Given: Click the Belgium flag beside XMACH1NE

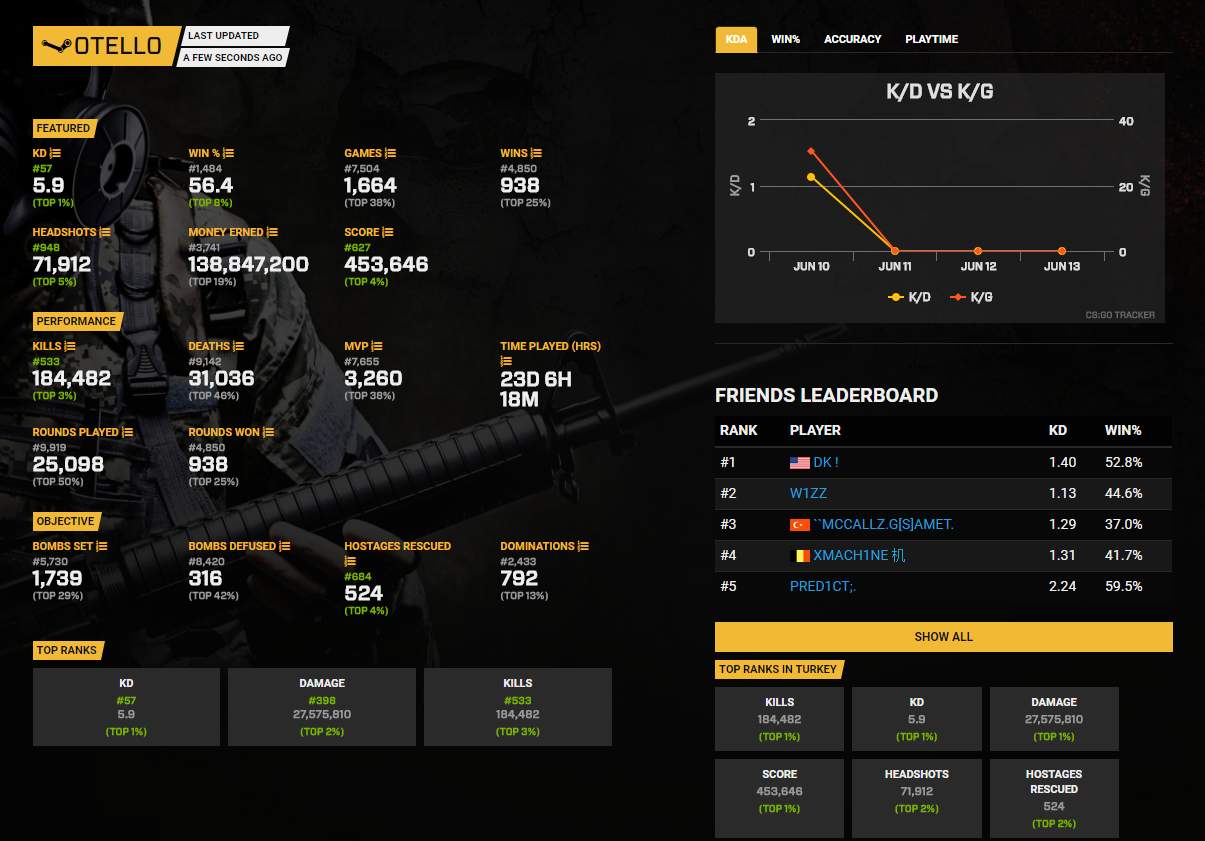Looking at the screenshot, I should [x=799, y=556].
